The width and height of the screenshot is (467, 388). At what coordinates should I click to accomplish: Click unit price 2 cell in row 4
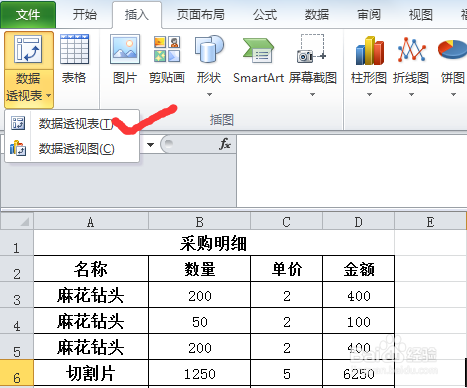pos(286,321)
